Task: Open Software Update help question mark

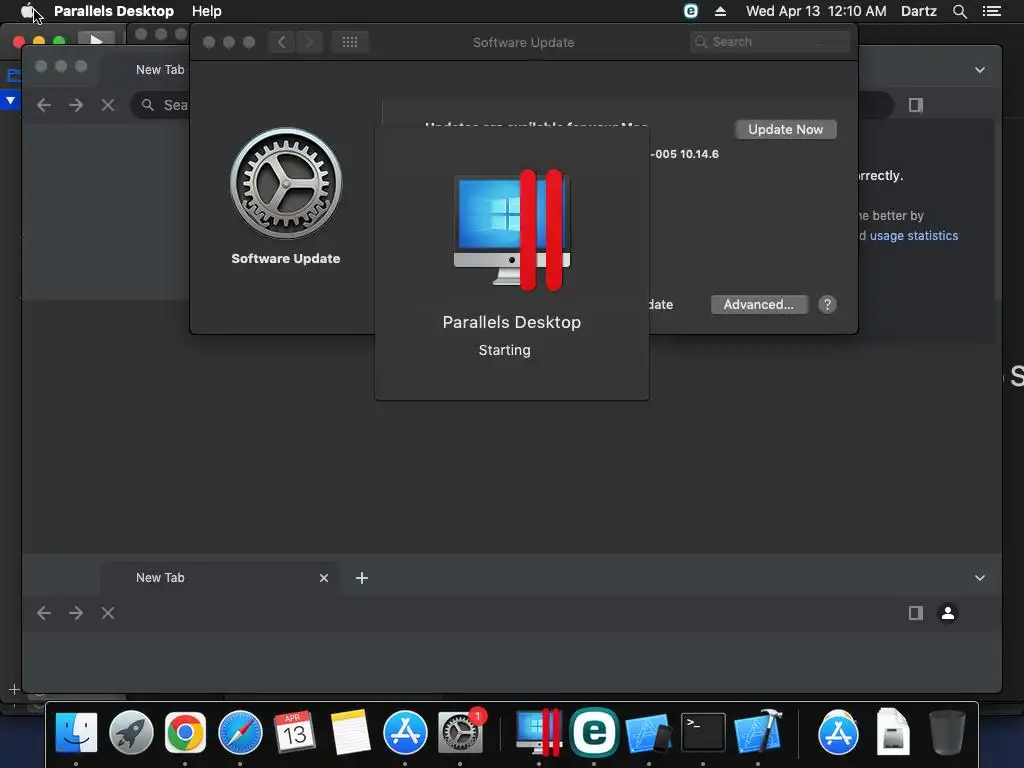Action: coord(827,304)
